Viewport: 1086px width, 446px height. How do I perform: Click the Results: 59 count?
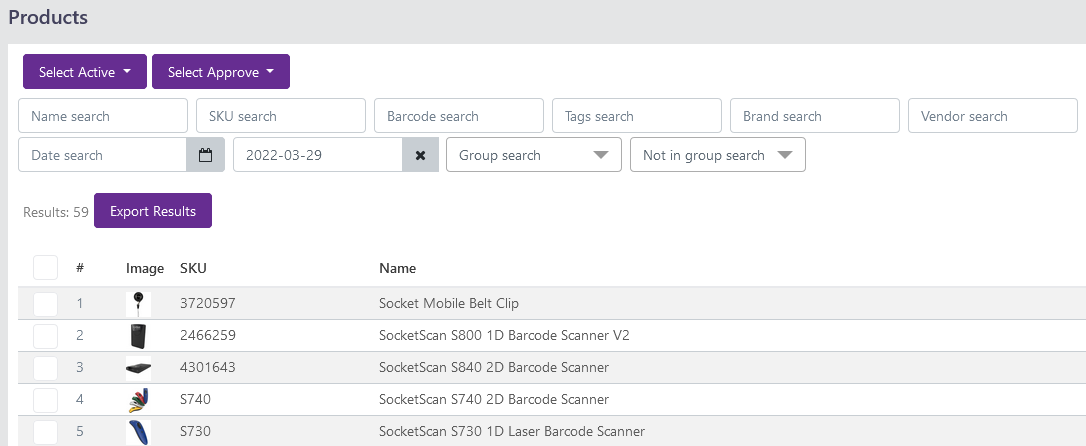[56, 212]
